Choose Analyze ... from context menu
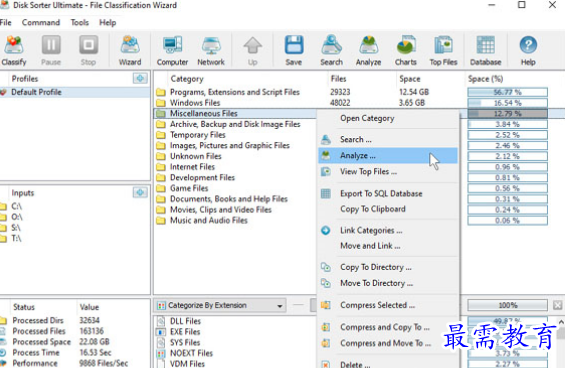565x368 pixels. [388, 155]
